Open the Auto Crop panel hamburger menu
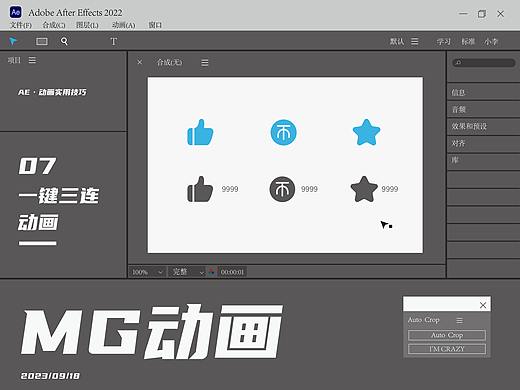The image size is (520, 390). coord(460,320)
